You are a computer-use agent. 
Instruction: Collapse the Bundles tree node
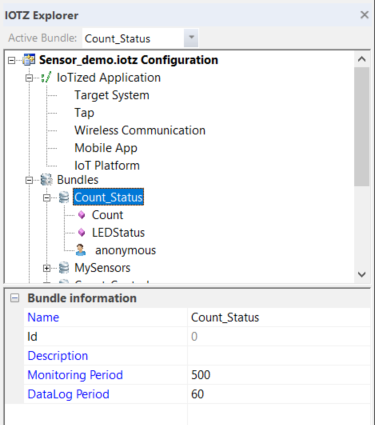click(x=29, y=180)
